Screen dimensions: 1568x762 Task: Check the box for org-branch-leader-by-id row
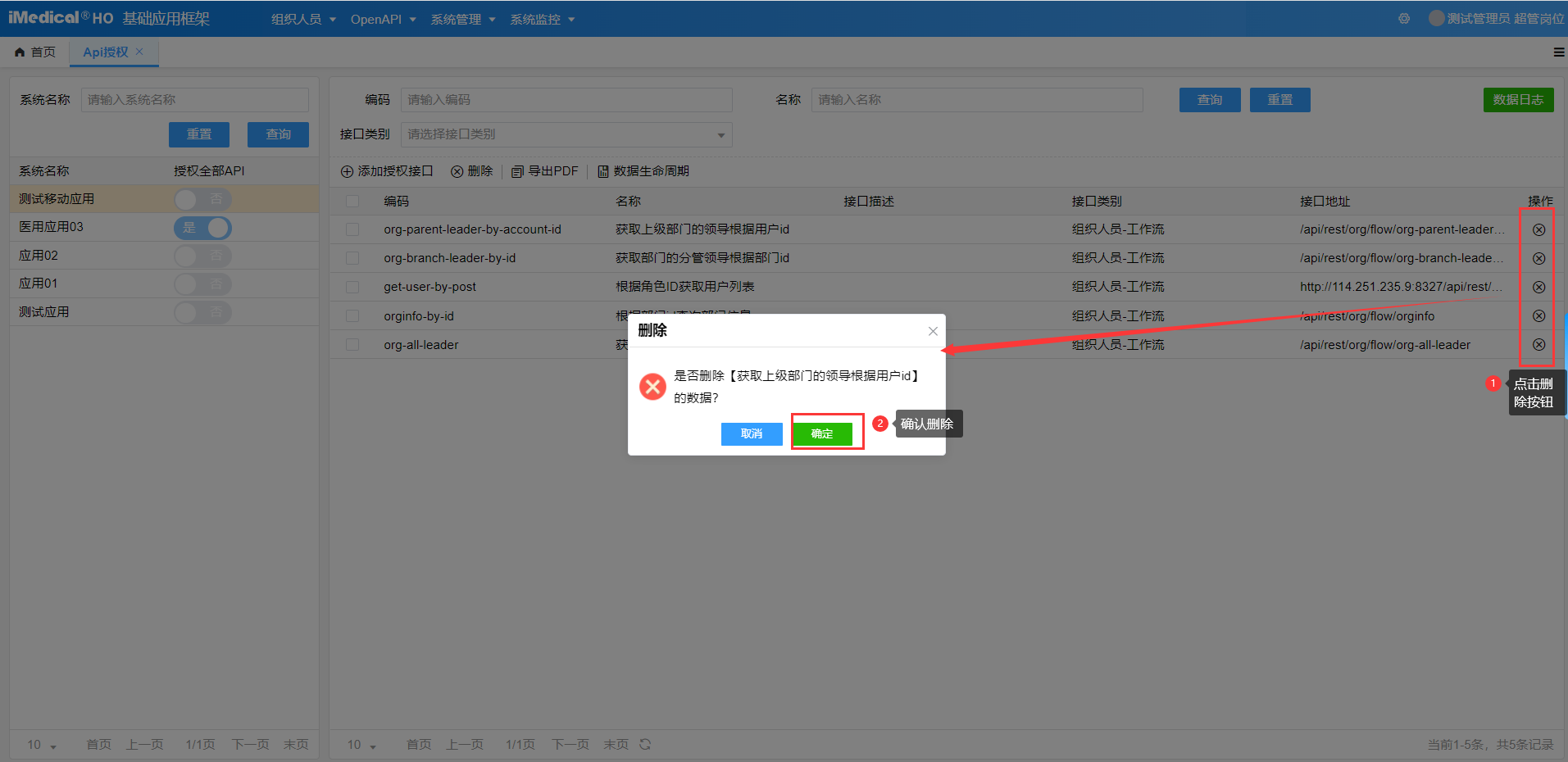click(352, 258)
